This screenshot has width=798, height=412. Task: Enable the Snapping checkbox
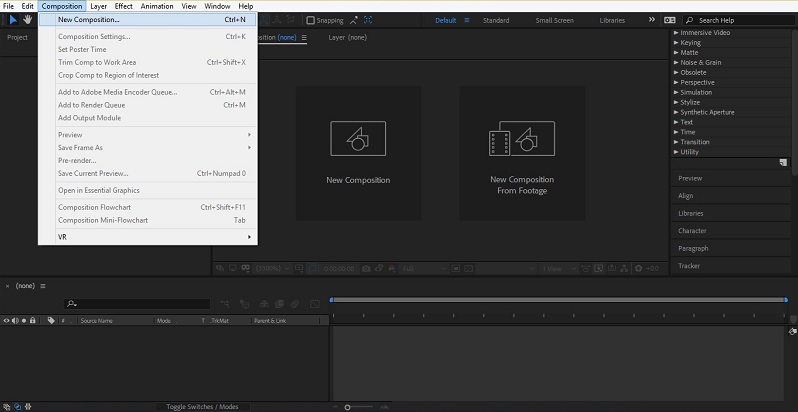310,20
